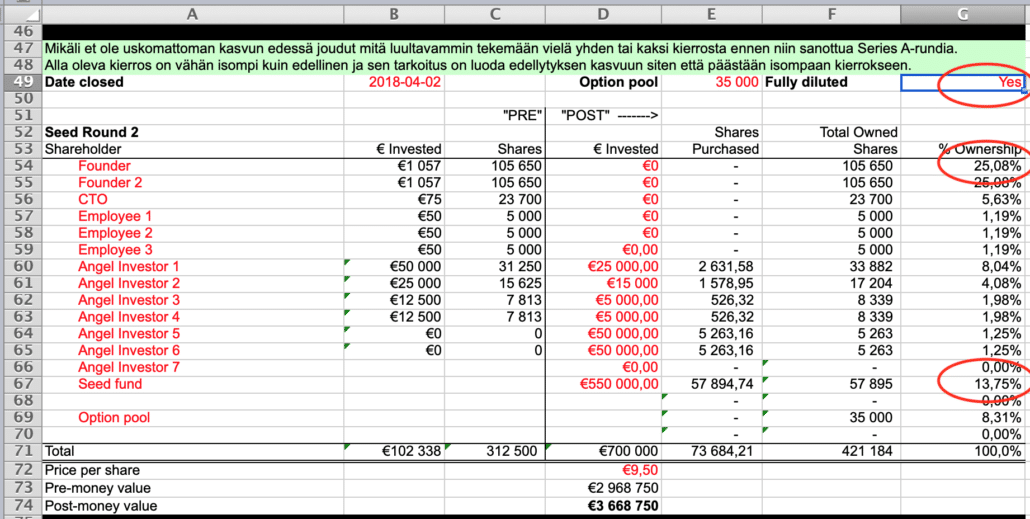Click the 8,04% ownership cell
1030x519 pixels.
963,267
